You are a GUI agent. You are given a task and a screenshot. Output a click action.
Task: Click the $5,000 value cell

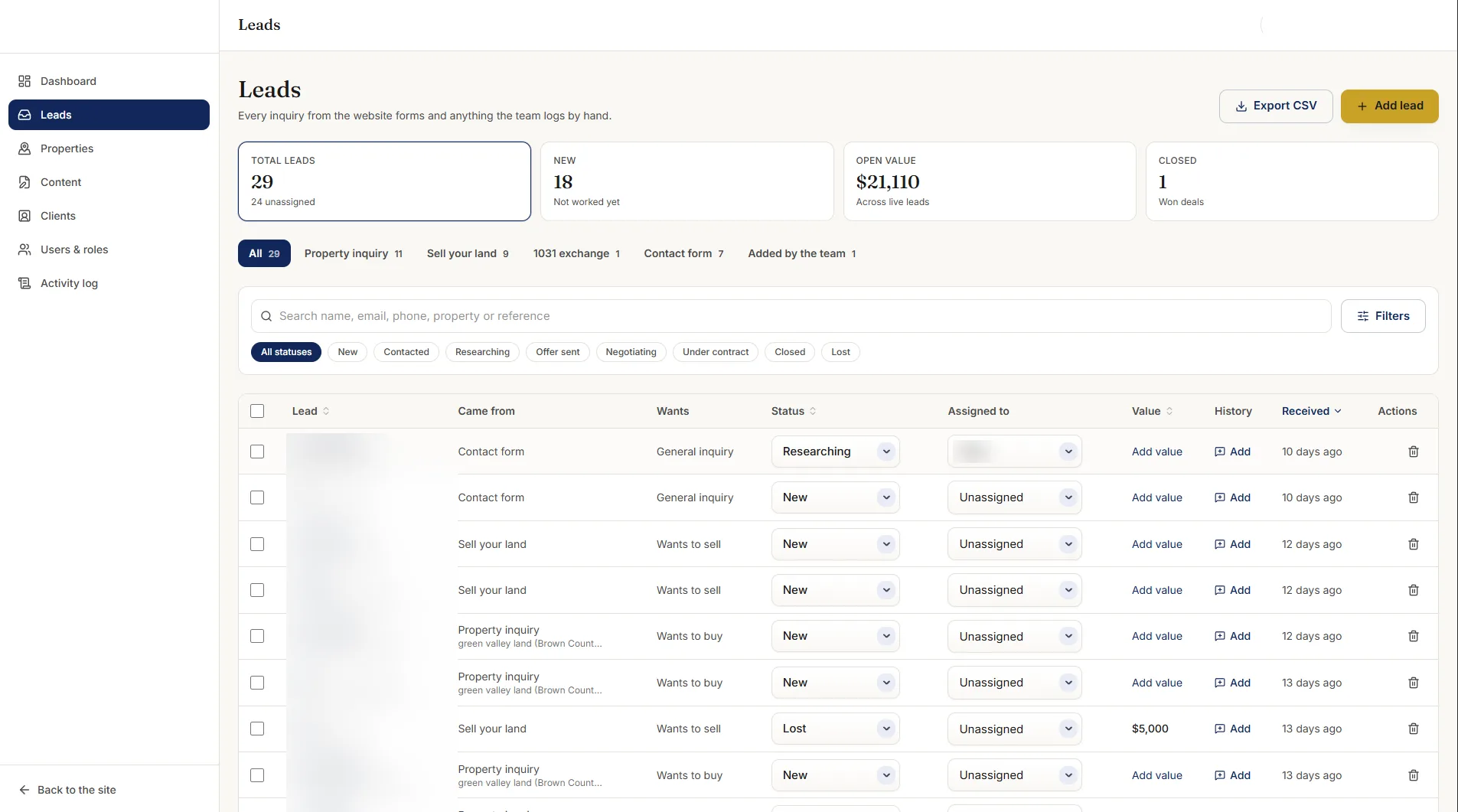click(x=1150, y=729)
